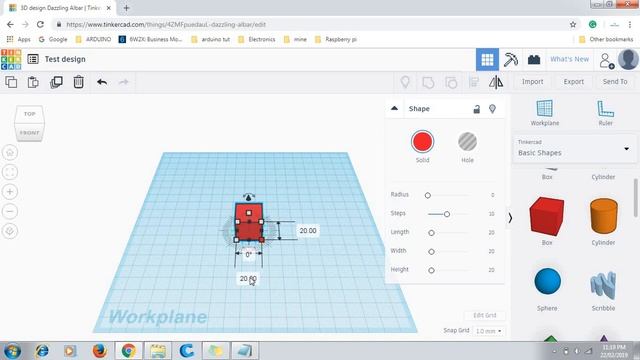Zoom out with the minus icon

pos(10,211)
